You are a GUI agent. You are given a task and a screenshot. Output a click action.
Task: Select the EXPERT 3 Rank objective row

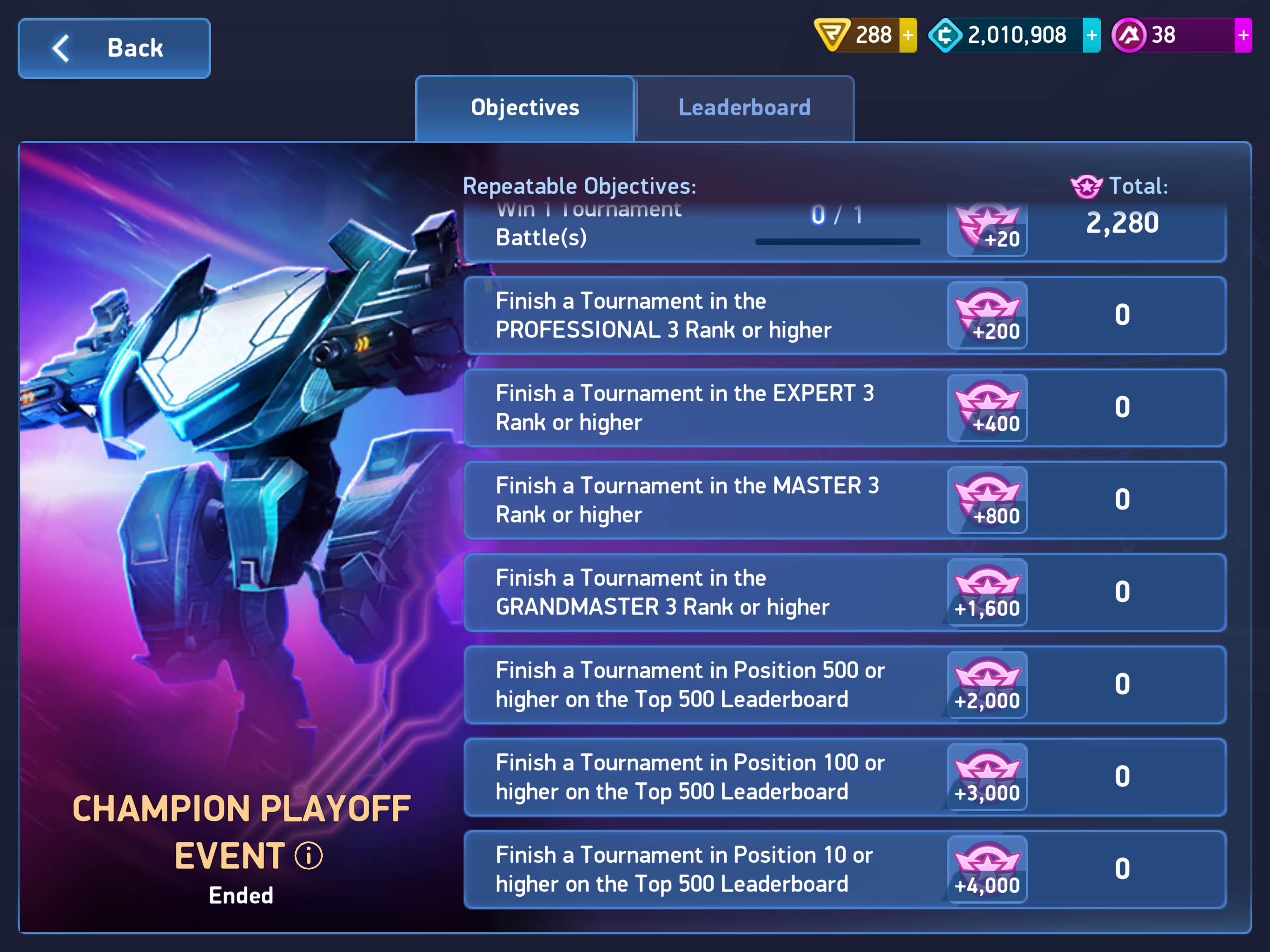pos(845,408)
